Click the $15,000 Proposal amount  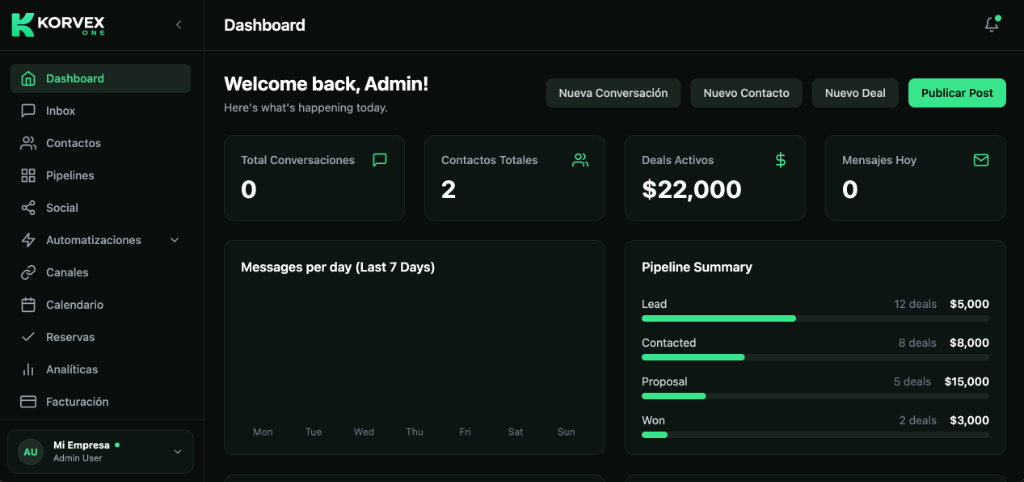point(967,381)
